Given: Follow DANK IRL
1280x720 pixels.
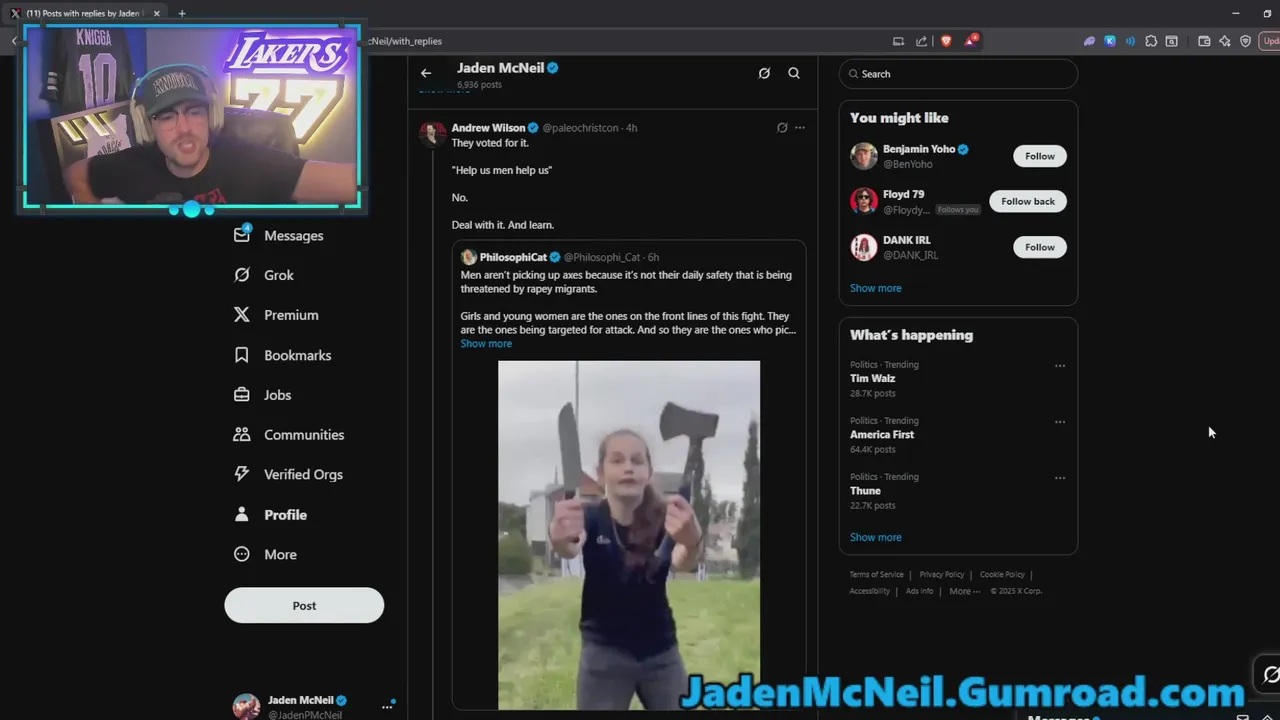Looking at the screenshot, I should tap(1040, 247).
